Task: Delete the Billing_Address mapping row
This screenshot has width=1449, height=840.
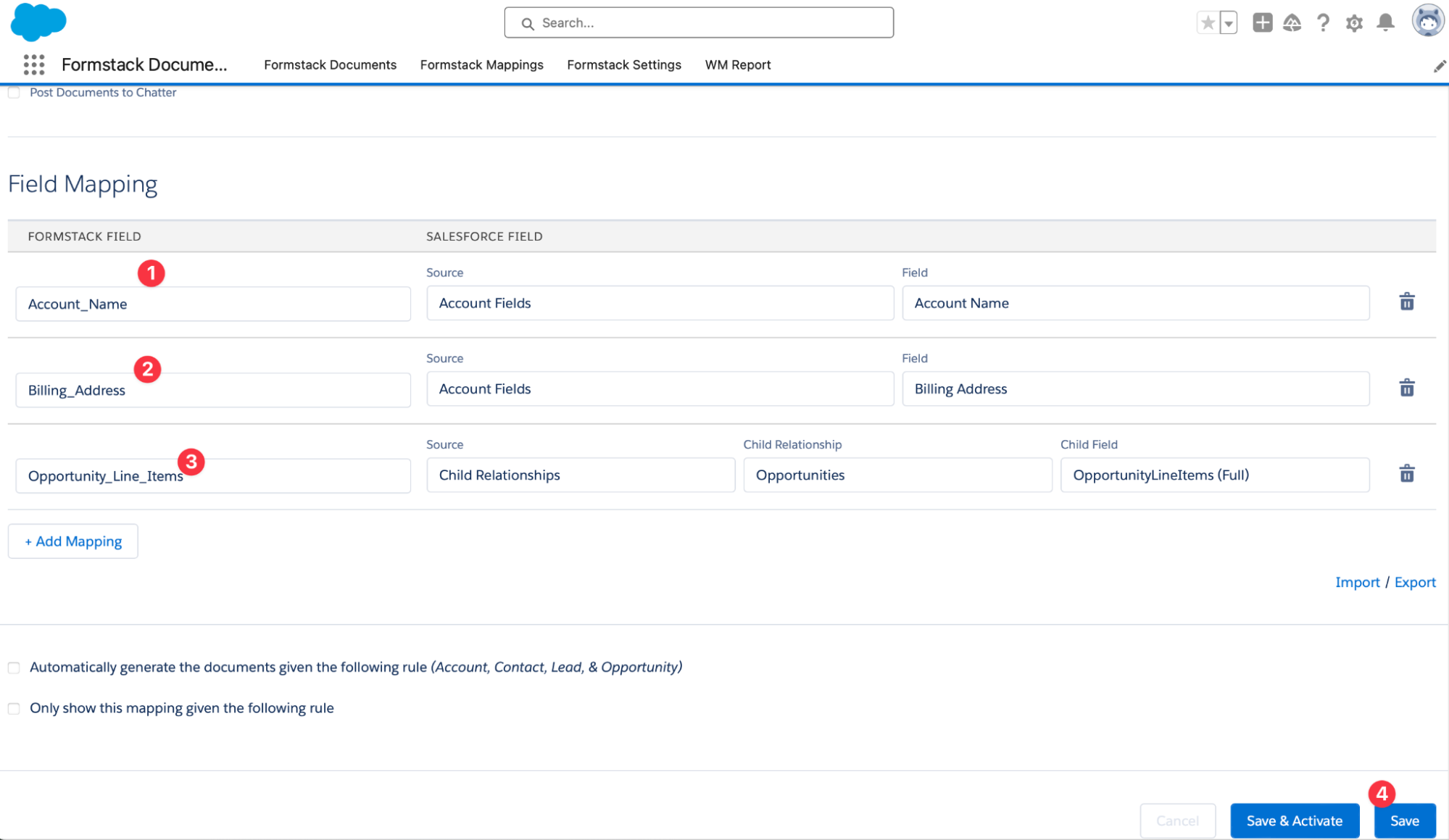Action: coord(1406,388)
